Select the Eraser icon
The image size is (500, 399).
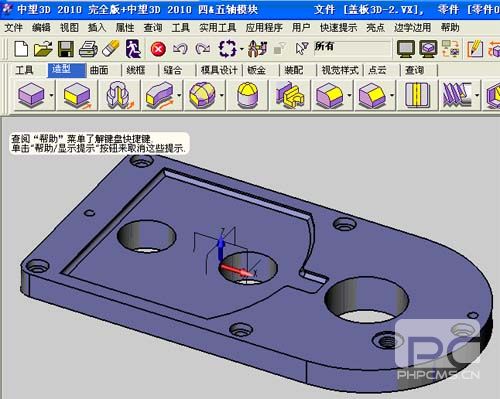click(111, 49)
